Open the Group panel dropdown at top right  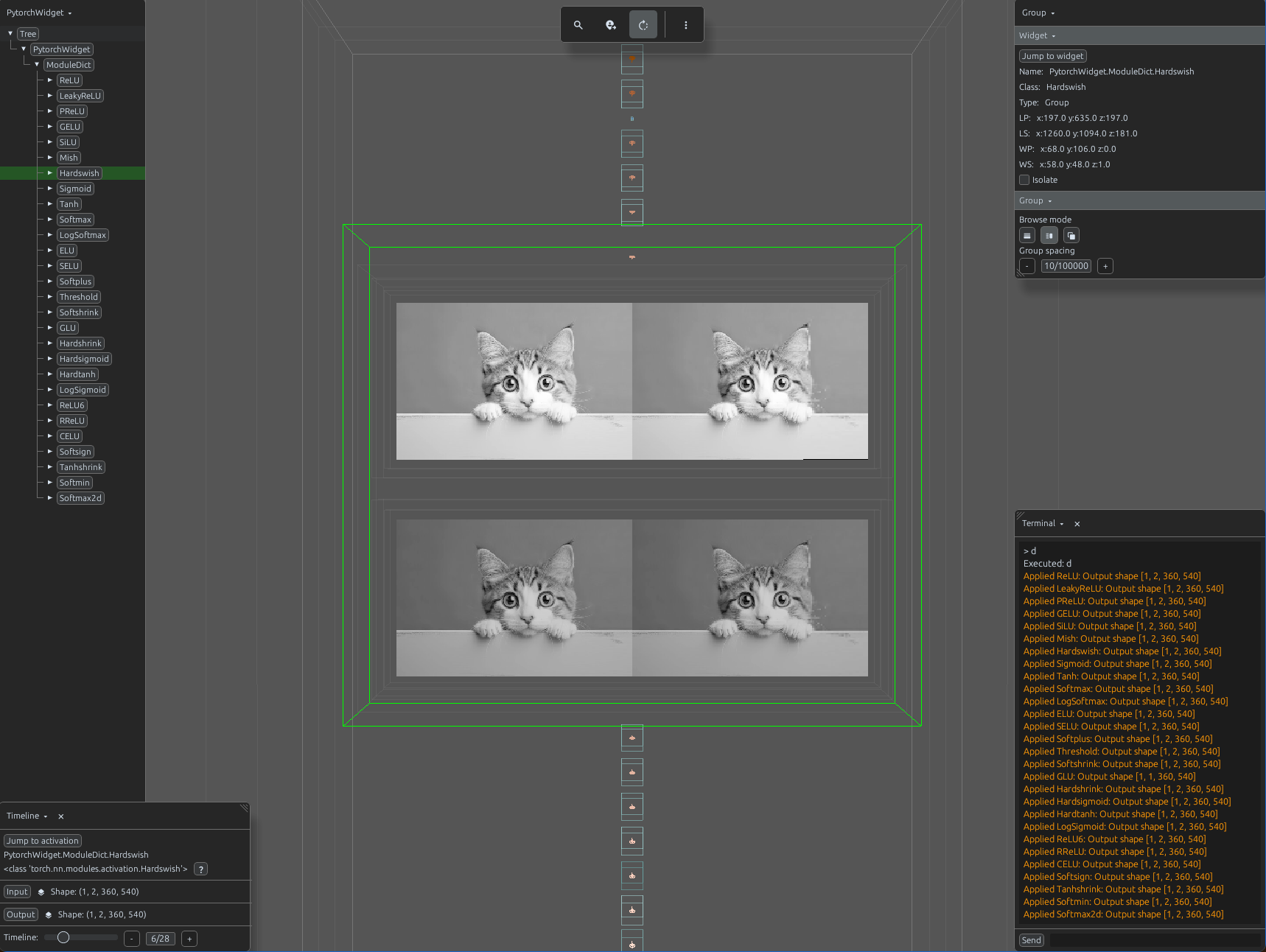[x=1038, y=13]
